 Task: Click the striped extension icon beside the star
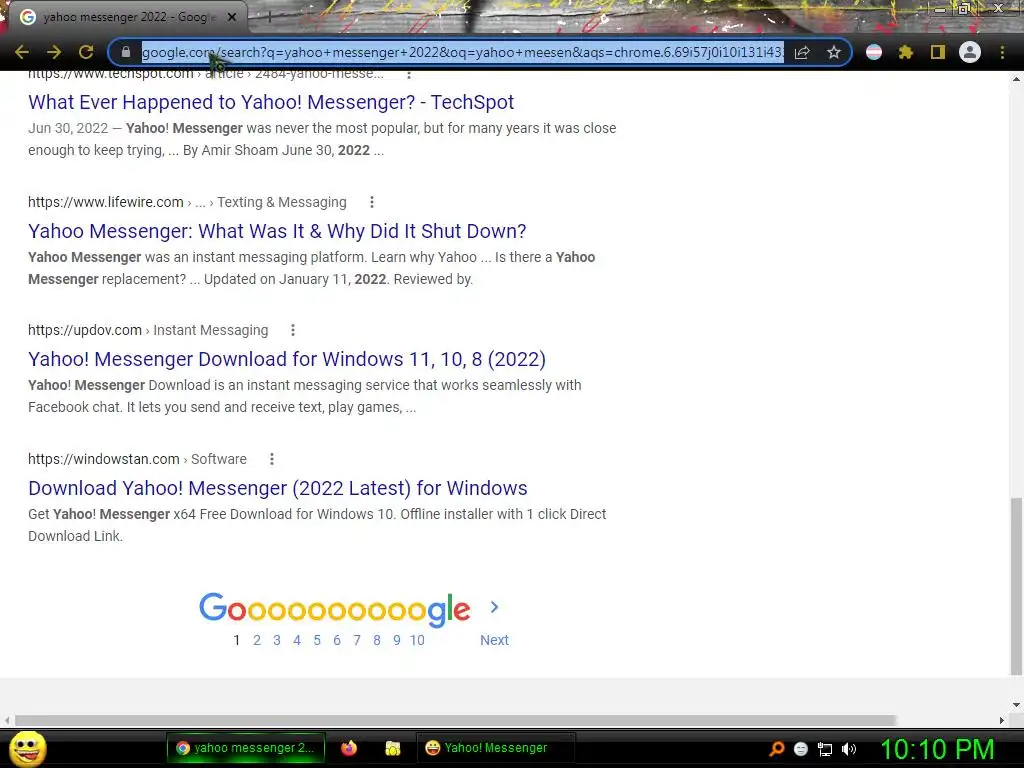coord(874,52)
